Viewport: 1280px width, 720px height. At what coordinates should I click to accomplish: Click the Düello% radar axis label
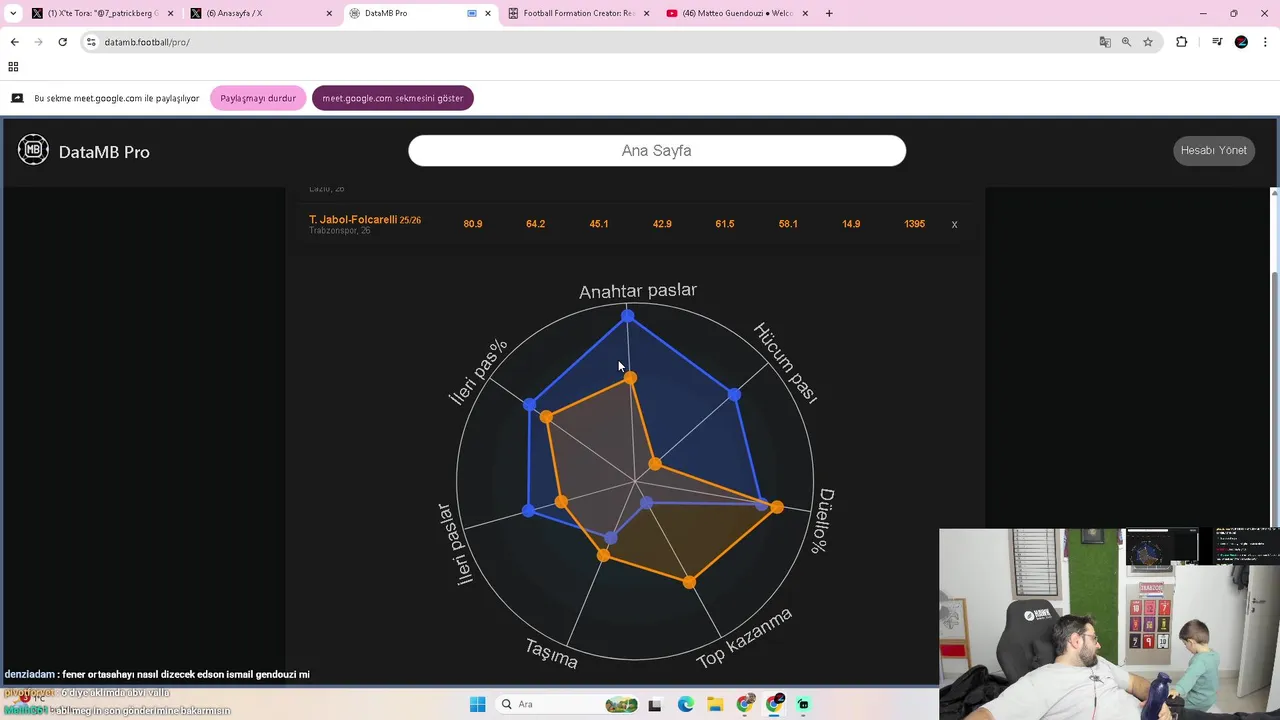(x=824, y=521)
